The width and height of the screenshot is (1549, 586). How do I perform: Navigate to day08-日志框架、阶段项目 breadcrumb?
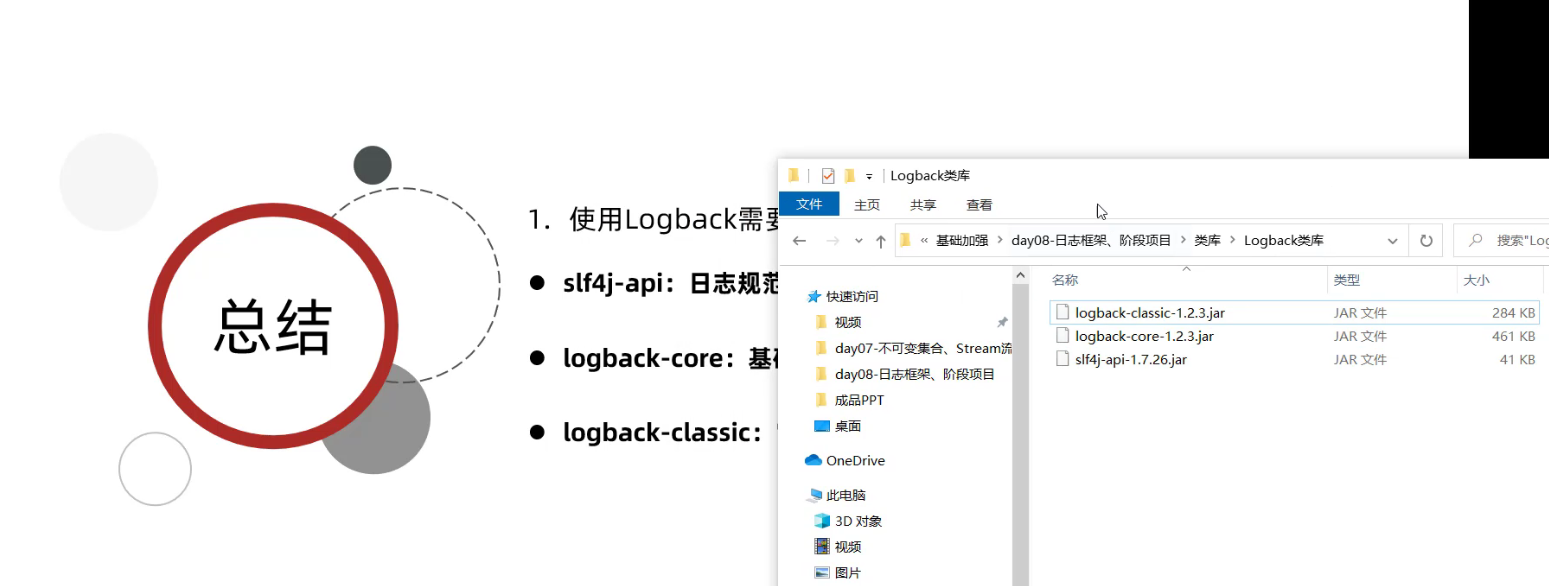point(1091,241)
